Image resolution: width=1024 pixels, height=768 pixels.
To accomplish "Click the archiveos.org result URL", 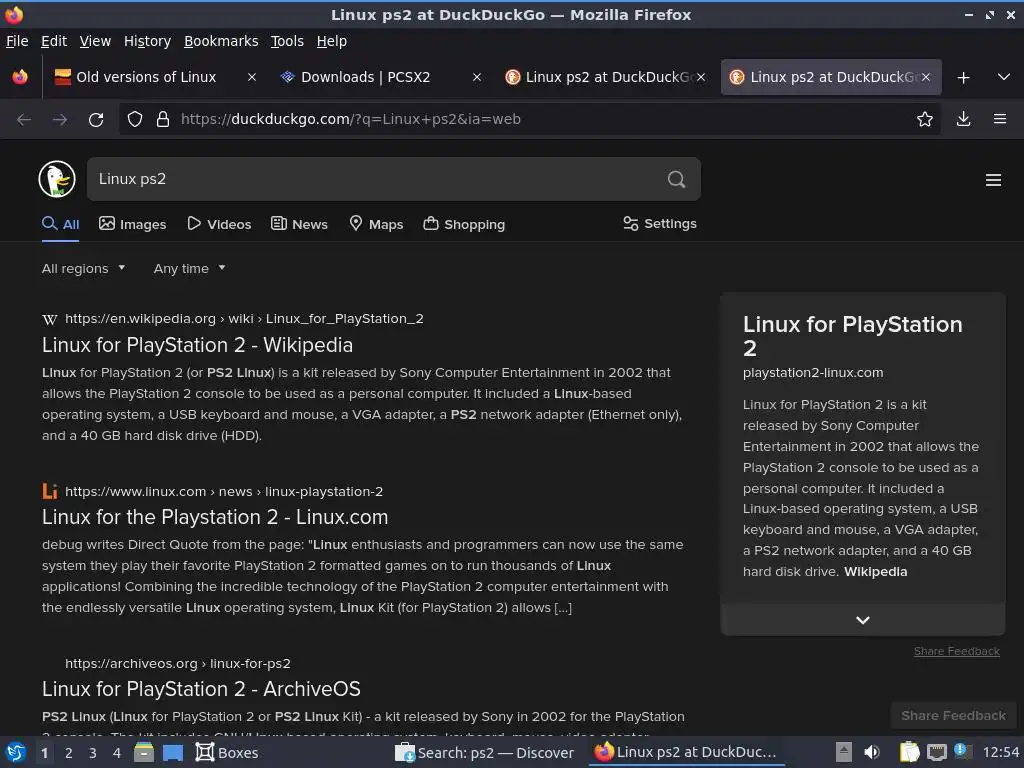I will coord(178,664).
